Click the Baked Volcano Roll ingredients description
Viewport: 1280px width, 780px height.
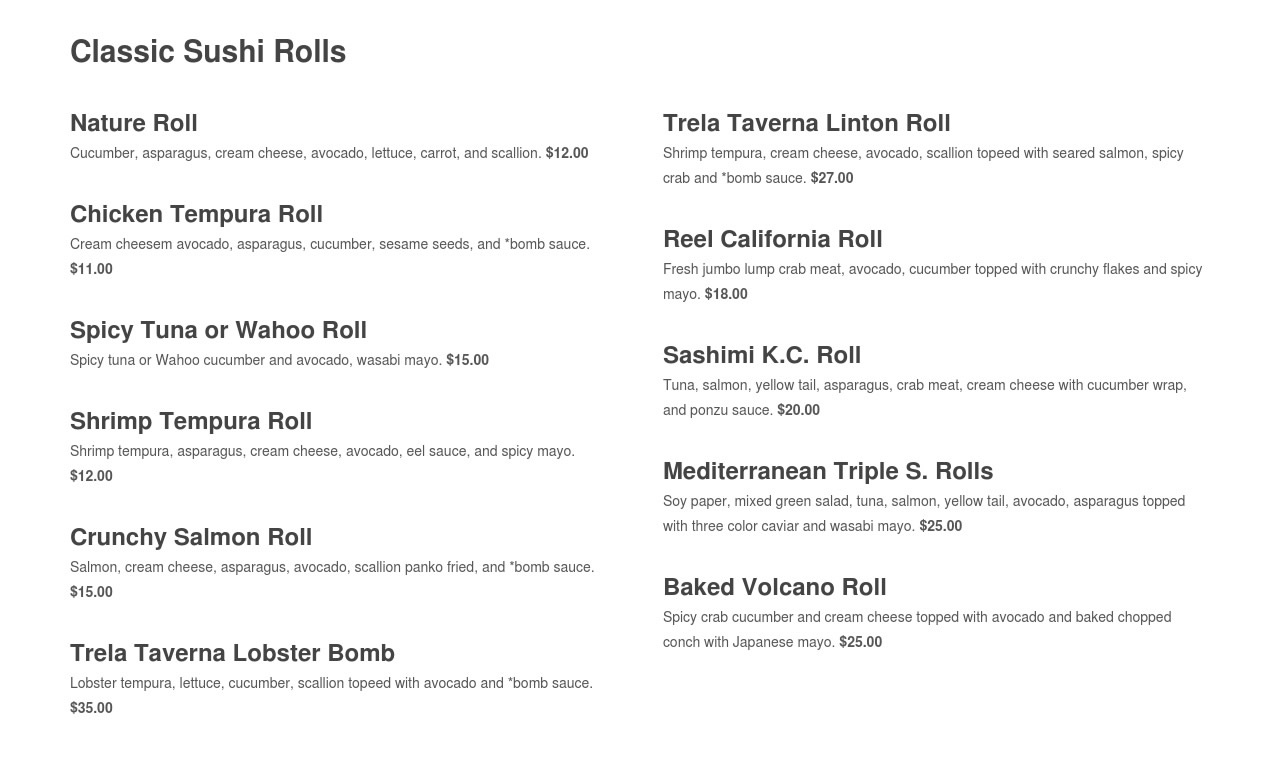coord(916,618)
